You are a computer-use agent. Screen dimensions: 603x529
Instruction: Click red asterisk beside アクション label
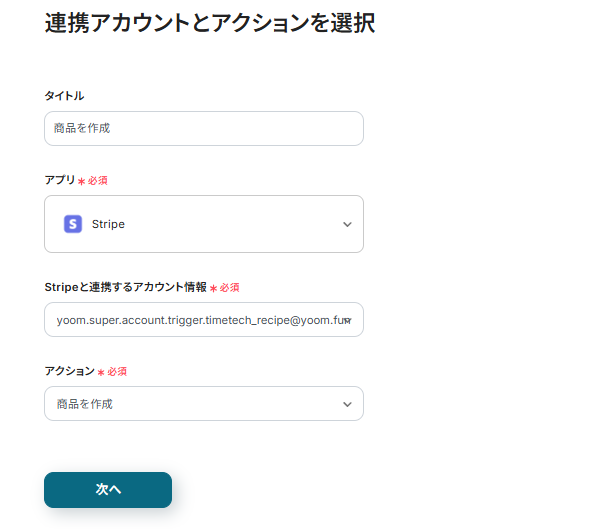click(101, 372)
